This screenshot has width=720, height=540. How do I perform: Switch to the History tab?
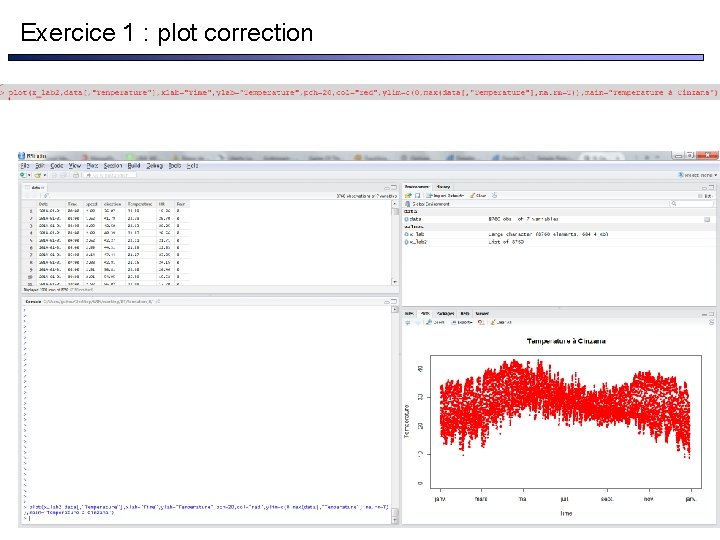pos(444,187)
